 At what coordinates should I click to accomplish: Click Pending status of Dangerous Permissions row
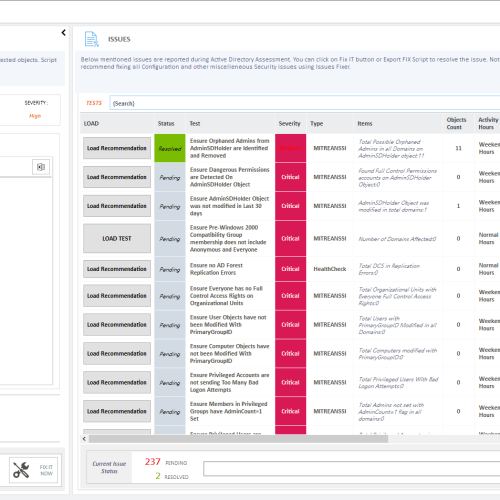pos(170,177)
